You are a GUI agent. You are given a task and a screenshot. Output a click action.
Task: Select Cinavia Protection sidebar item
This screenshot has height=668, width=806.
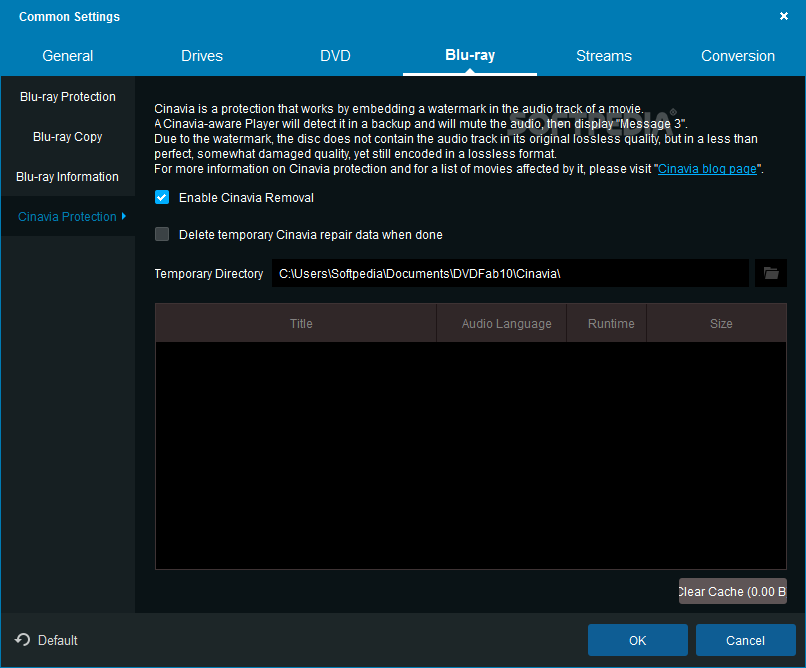[x=68, y=216]
